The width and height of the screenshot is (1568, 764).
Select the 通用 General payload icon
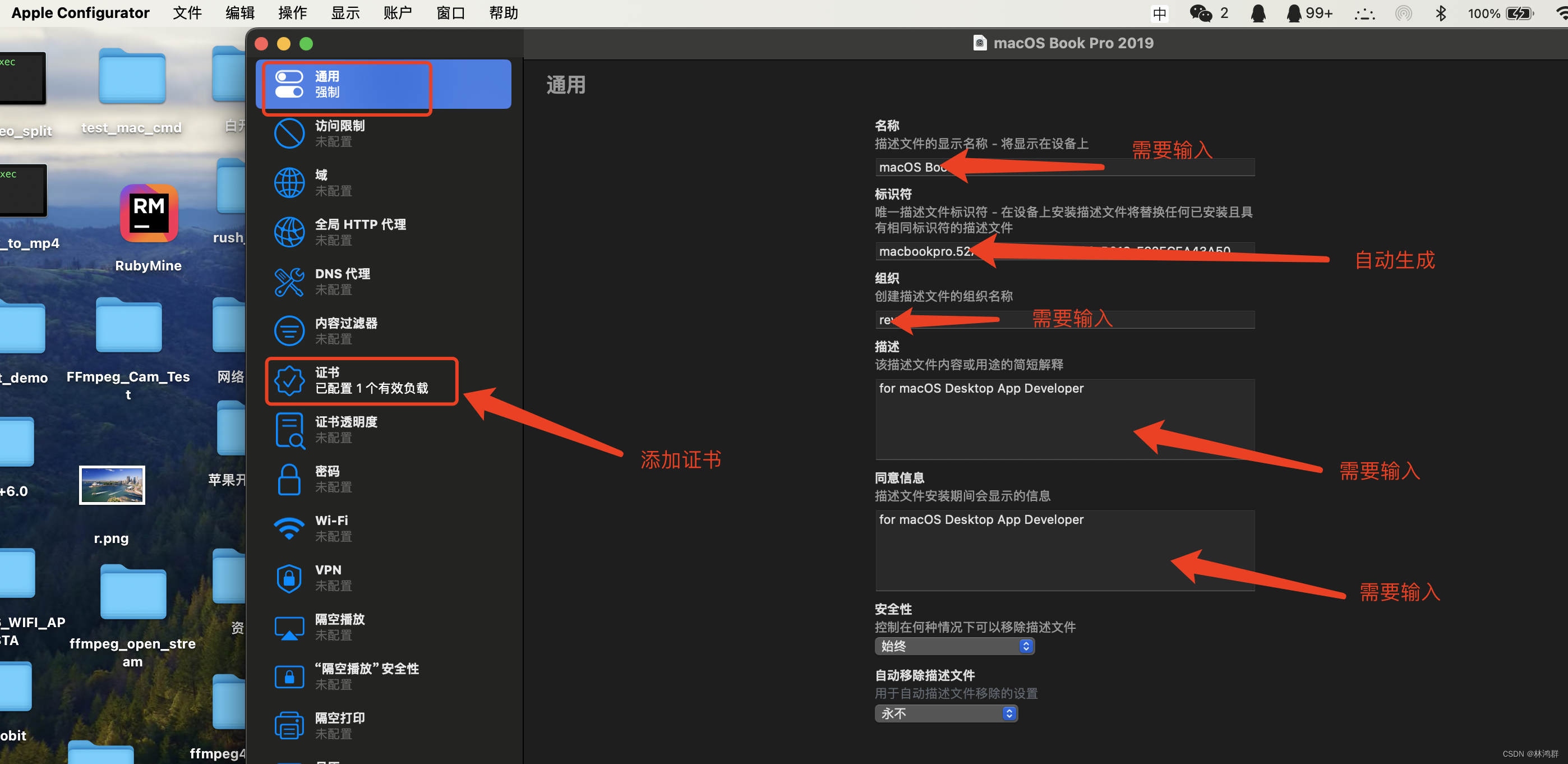(289, 84)
